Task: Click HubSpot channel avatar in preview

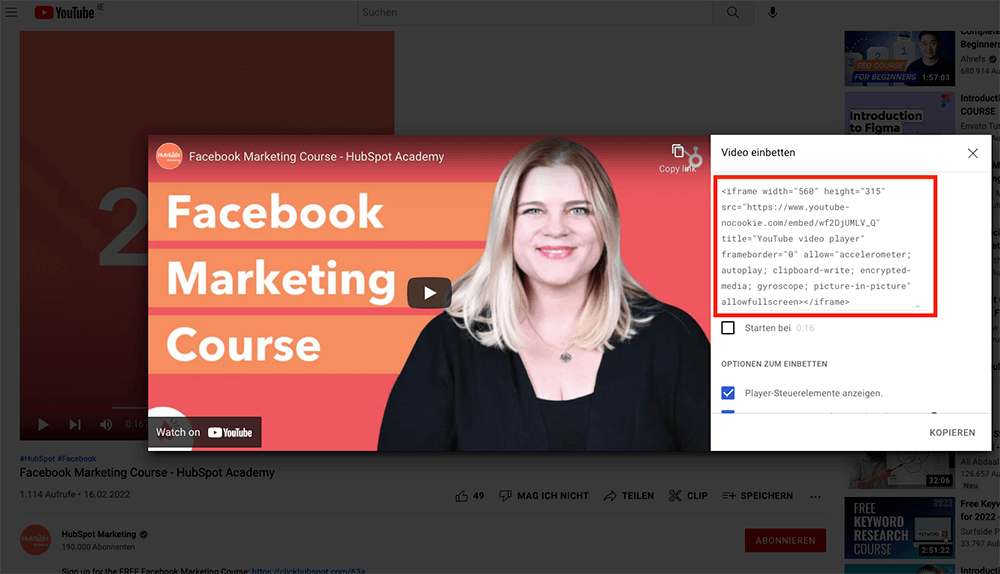Action: (169, 156)
